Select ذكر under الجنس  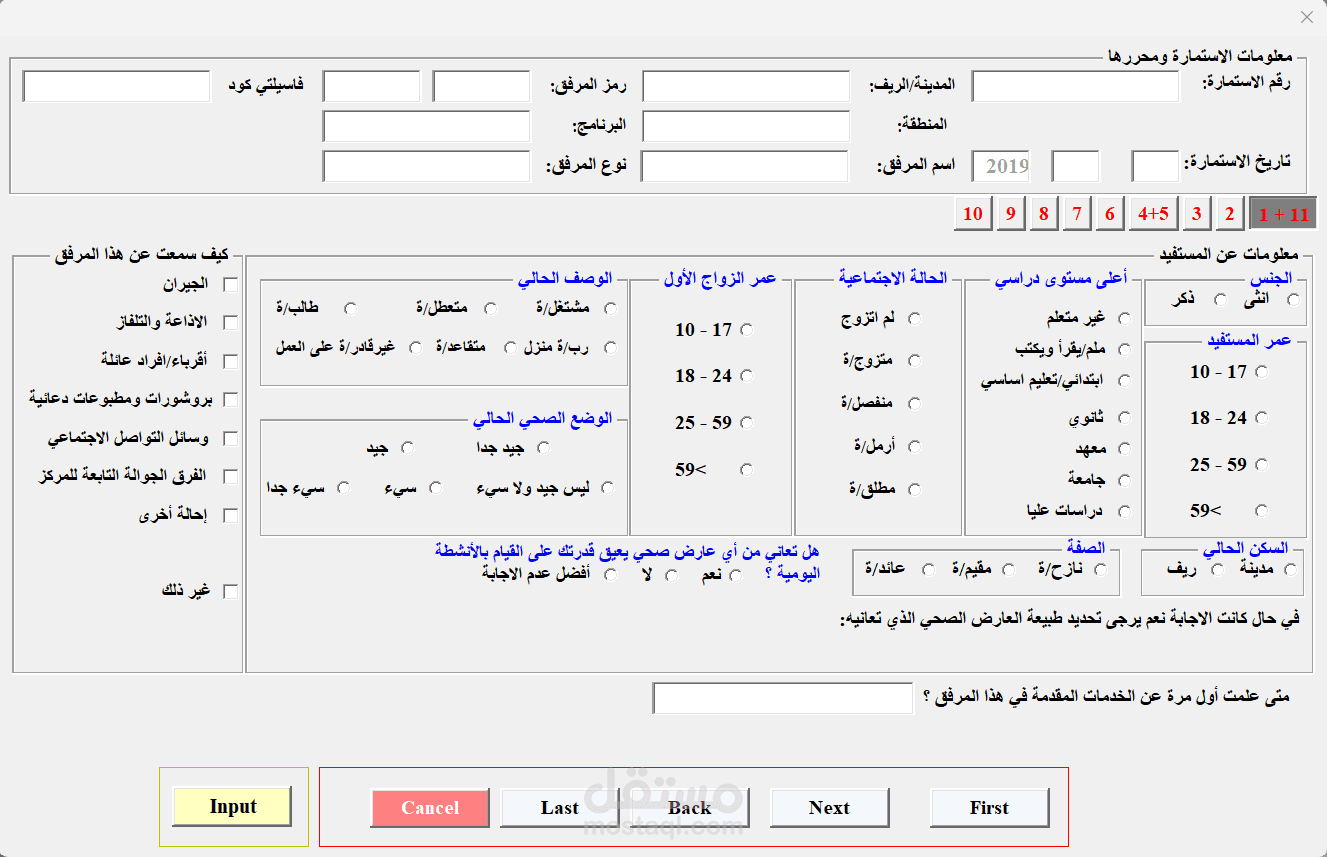pos(1219,299)
